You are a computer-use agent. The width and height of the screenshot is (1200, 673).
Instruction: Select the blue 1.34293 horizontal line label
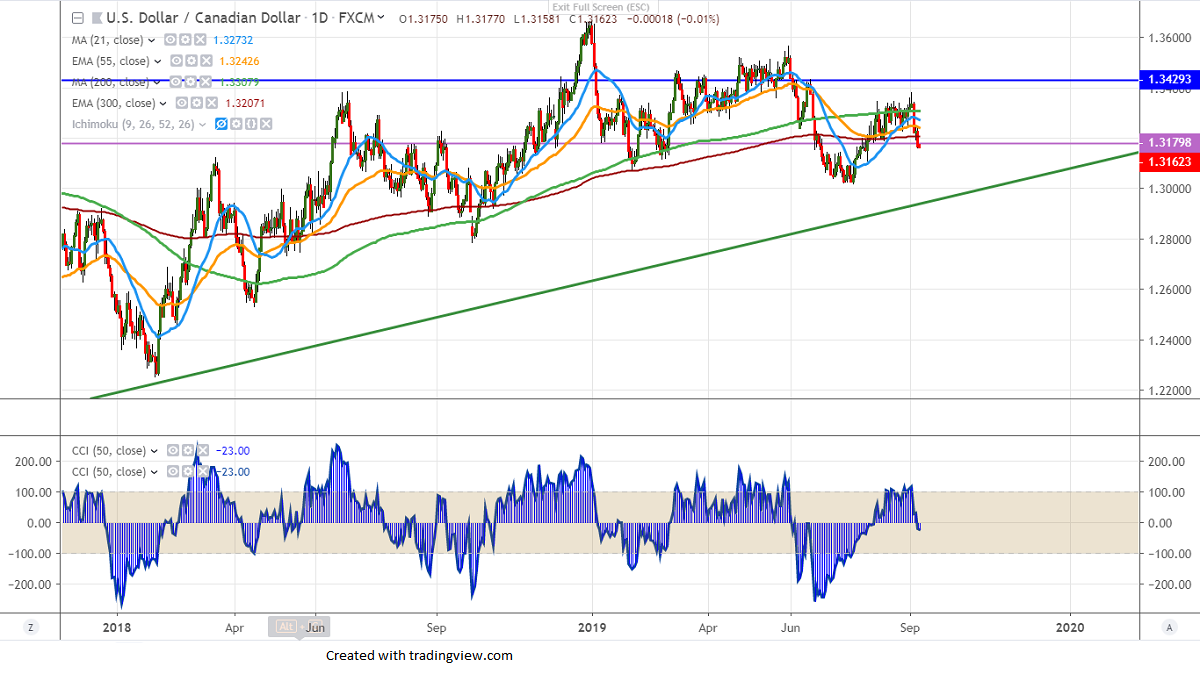(1166, 80)
